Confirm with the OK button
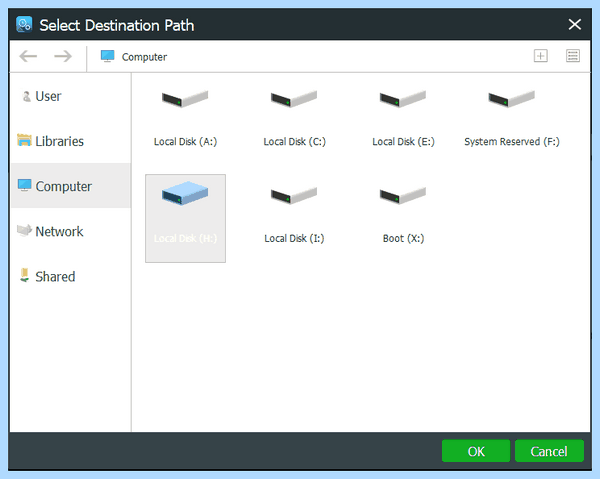The width and height of the screenshot is (600, 479). click(476, 451)
